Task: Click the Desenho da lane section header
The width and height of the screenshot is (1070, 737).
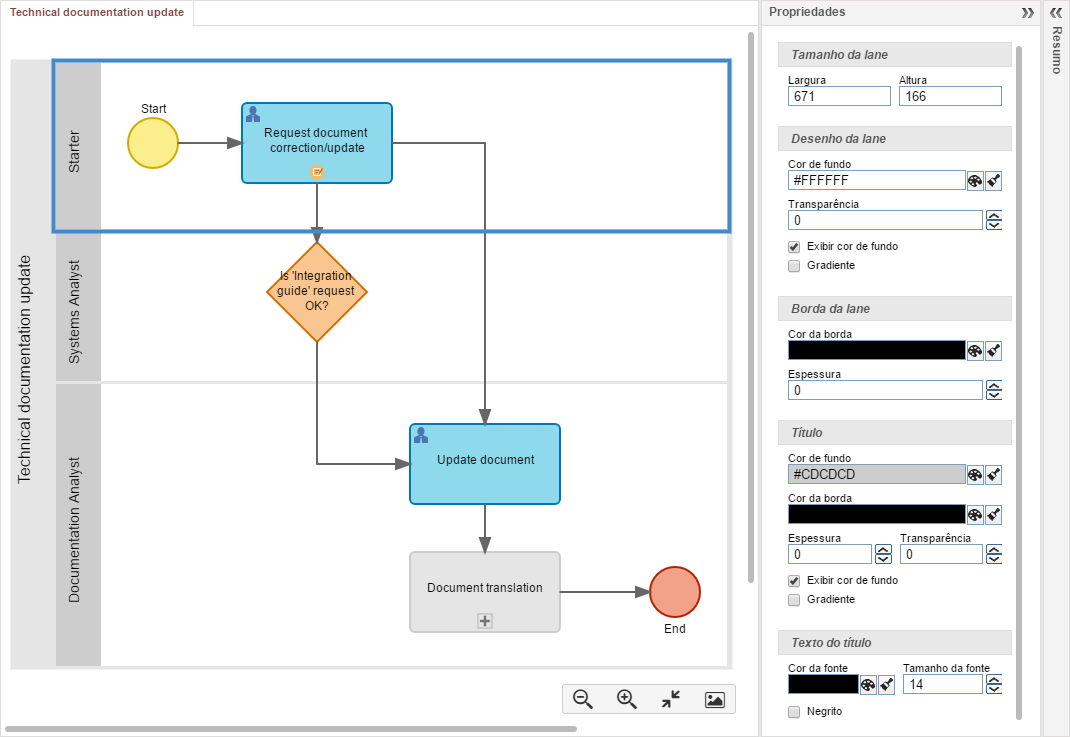Action: (894, 139)
